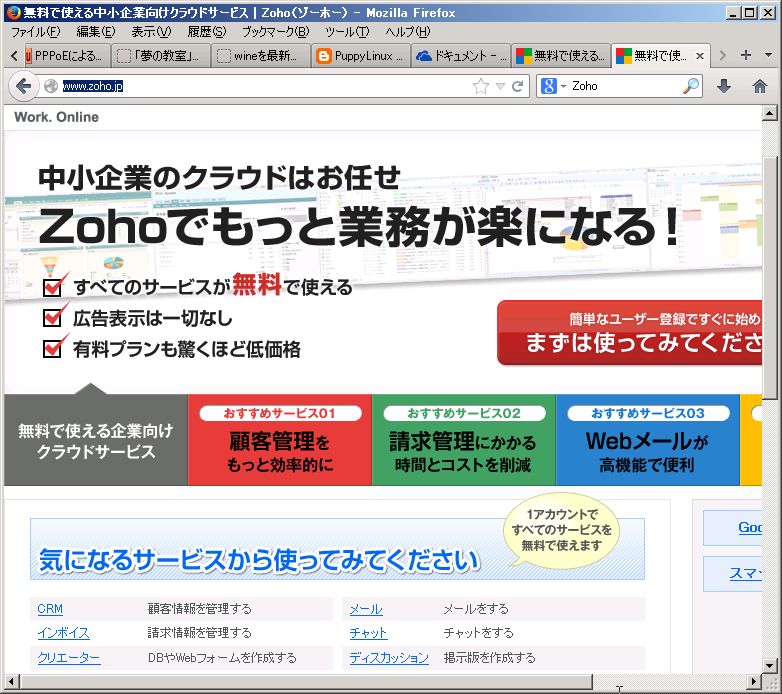
Task: Open the CRM link
Action: pos(50,609)
